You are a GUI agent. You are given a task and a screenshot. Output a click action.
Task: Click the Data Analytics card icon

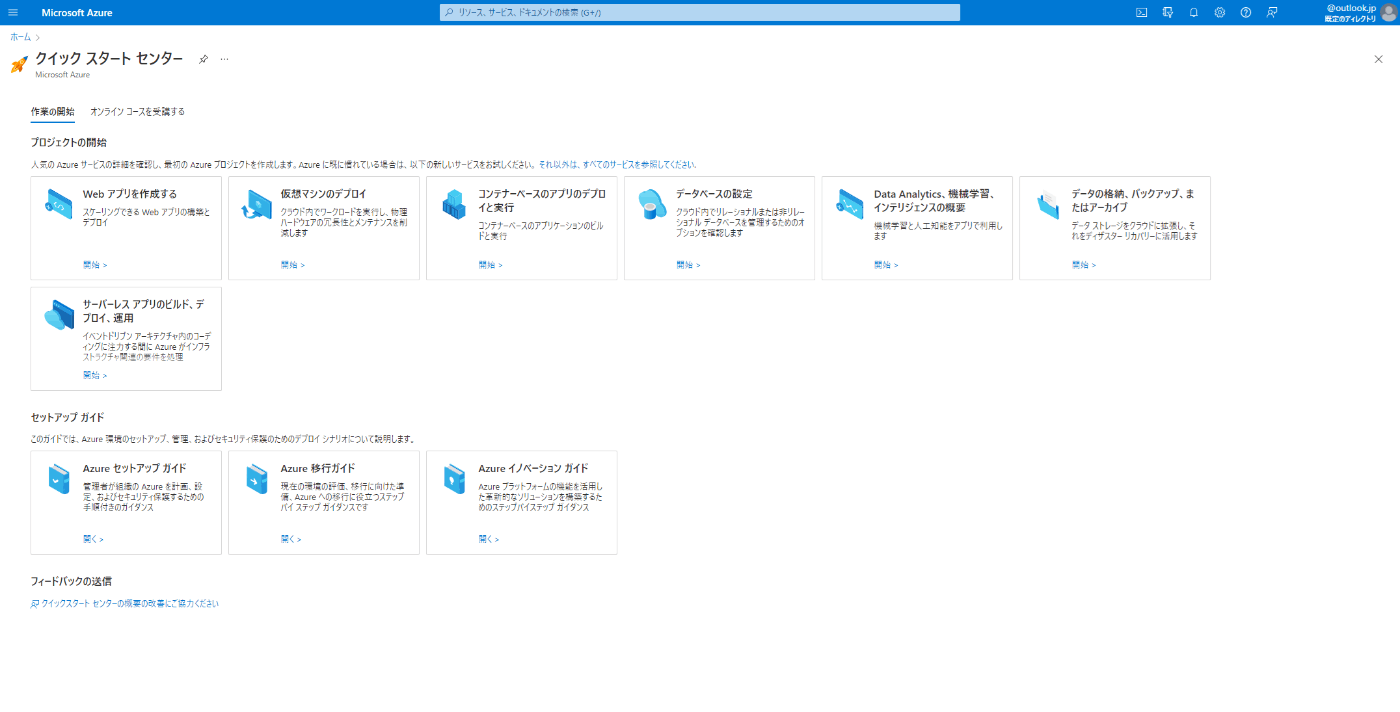(850, 204)
